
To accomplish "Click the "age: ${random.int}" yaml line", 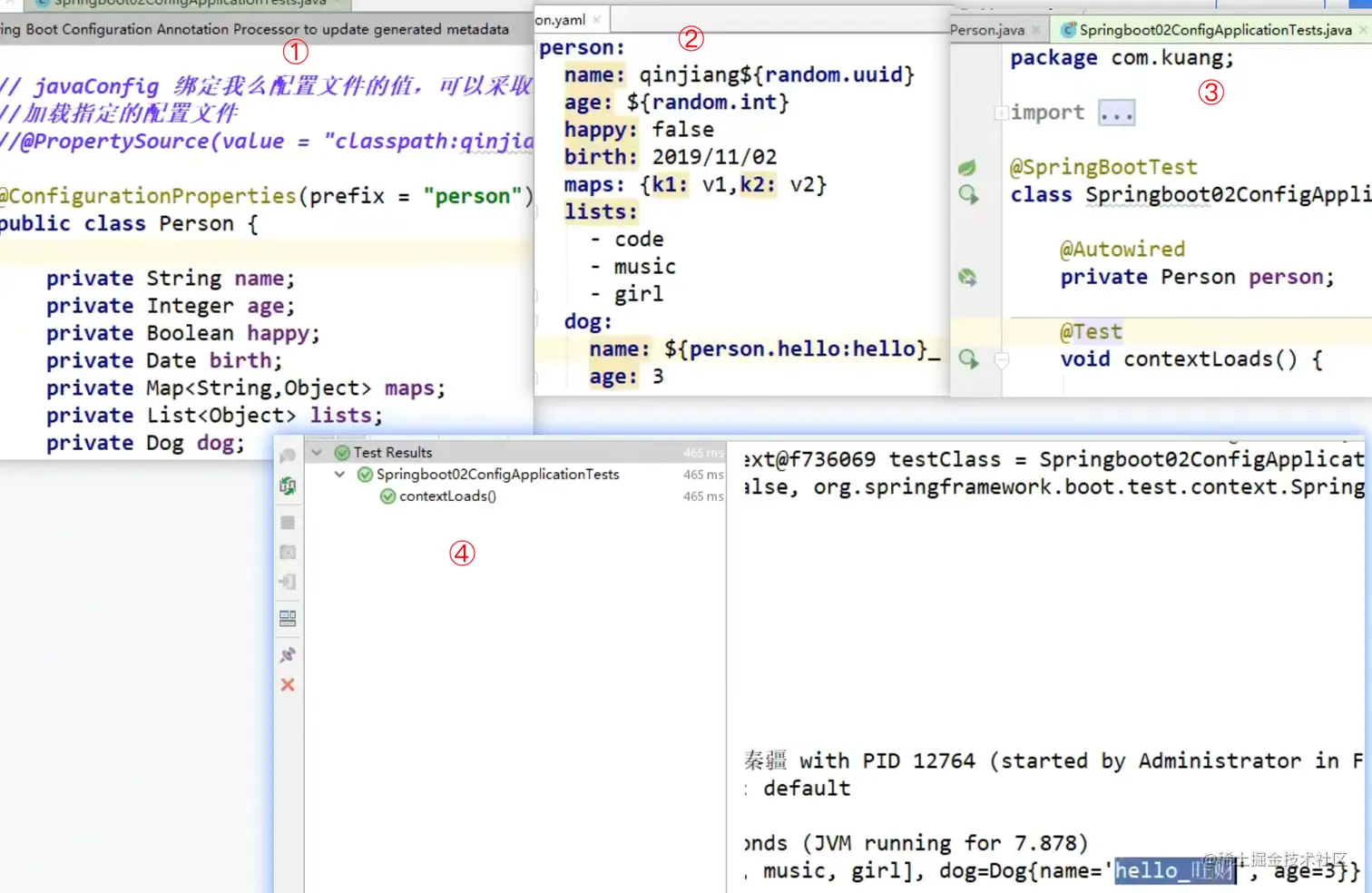I will coord(677,103).
